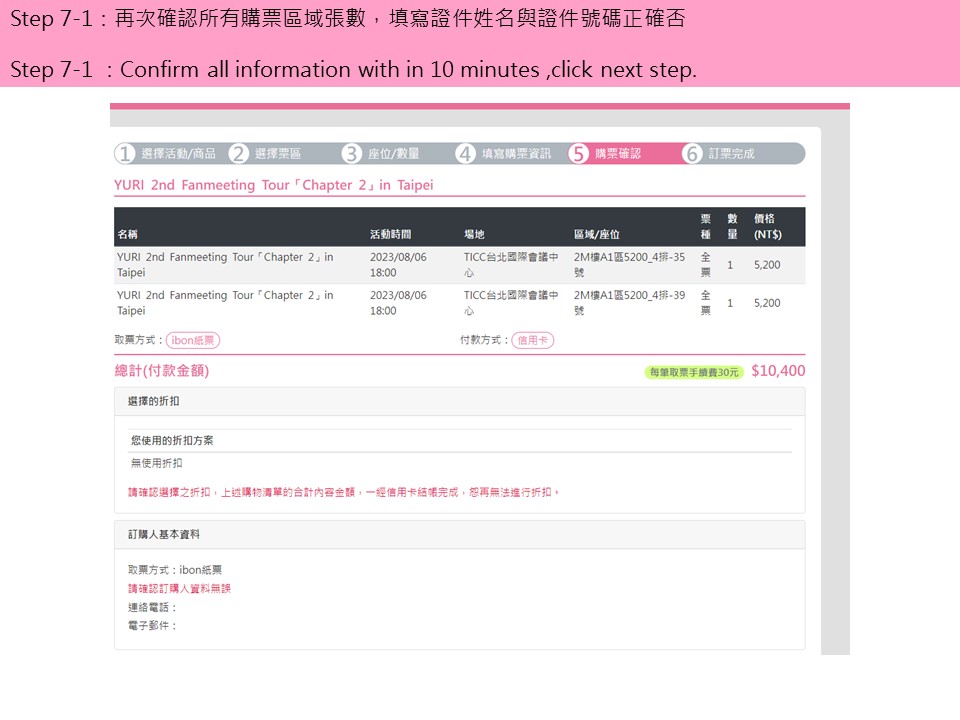The width and height of the screenshot is (960, 720).
Task: Click the step 3 number circle
Action: [351, 154]
